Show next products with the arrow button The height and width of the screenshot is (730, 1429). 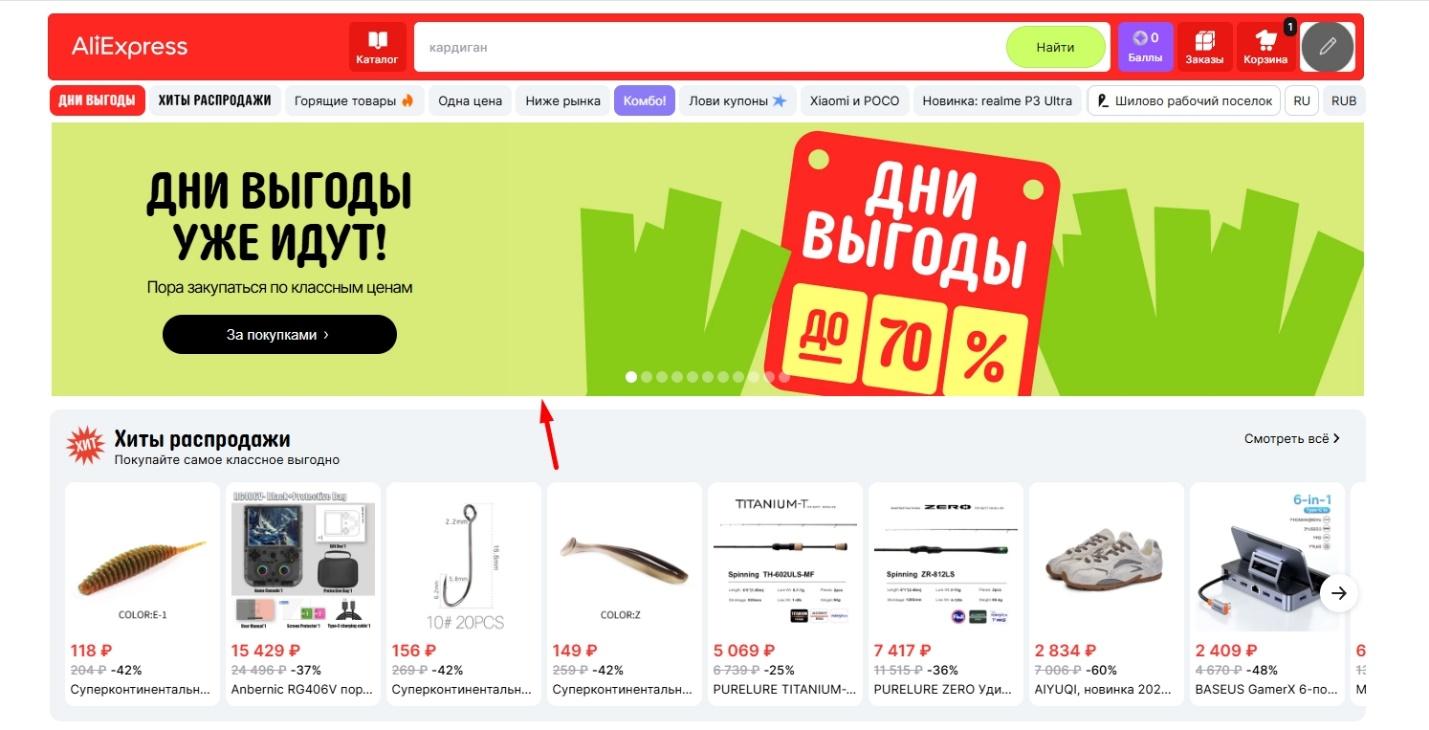pos(1339,593)
